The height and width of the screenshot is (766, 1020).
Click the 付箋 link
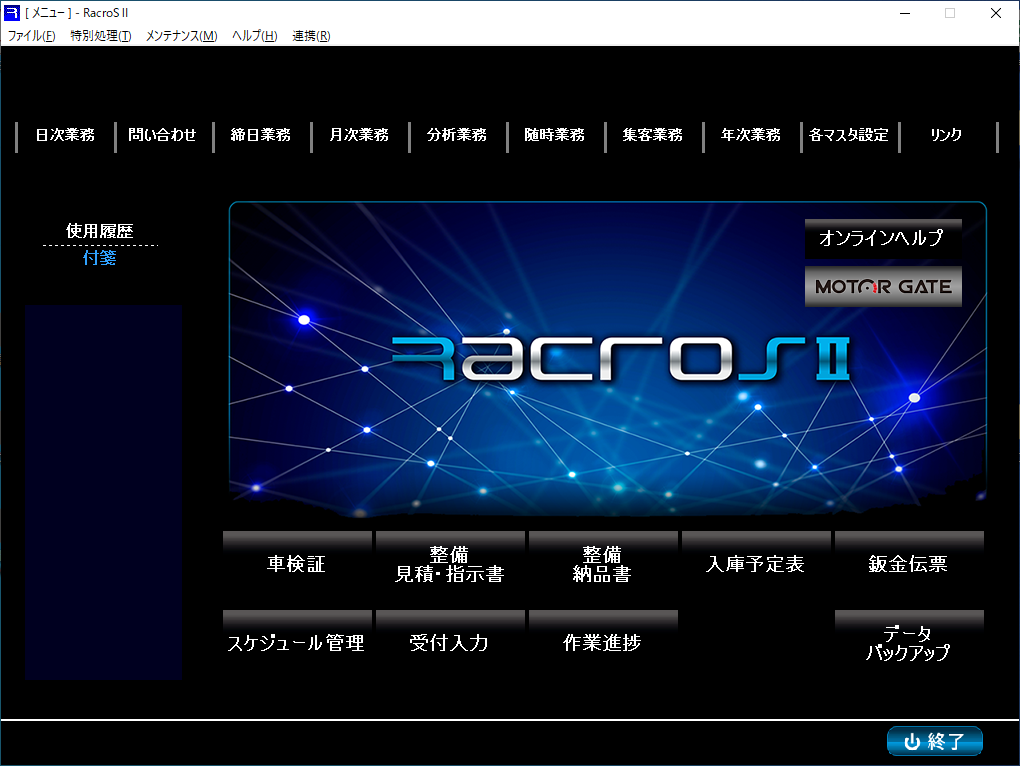(x=100, y=258)
